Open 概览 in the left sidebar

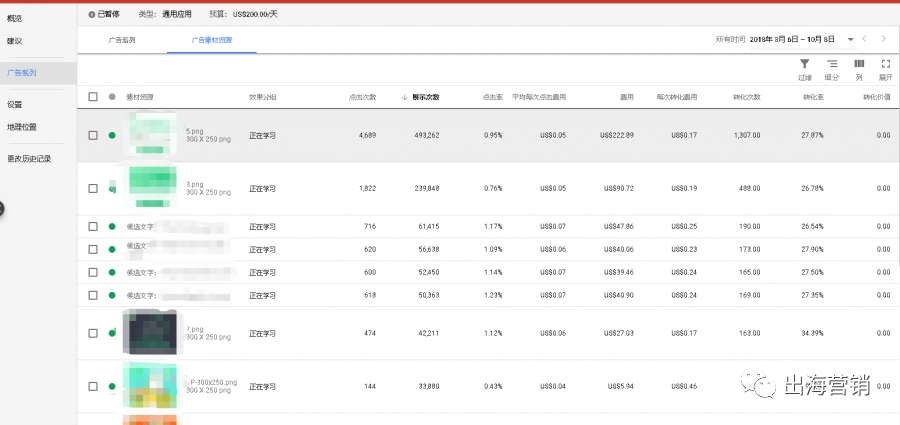click(x=15, y=18)
